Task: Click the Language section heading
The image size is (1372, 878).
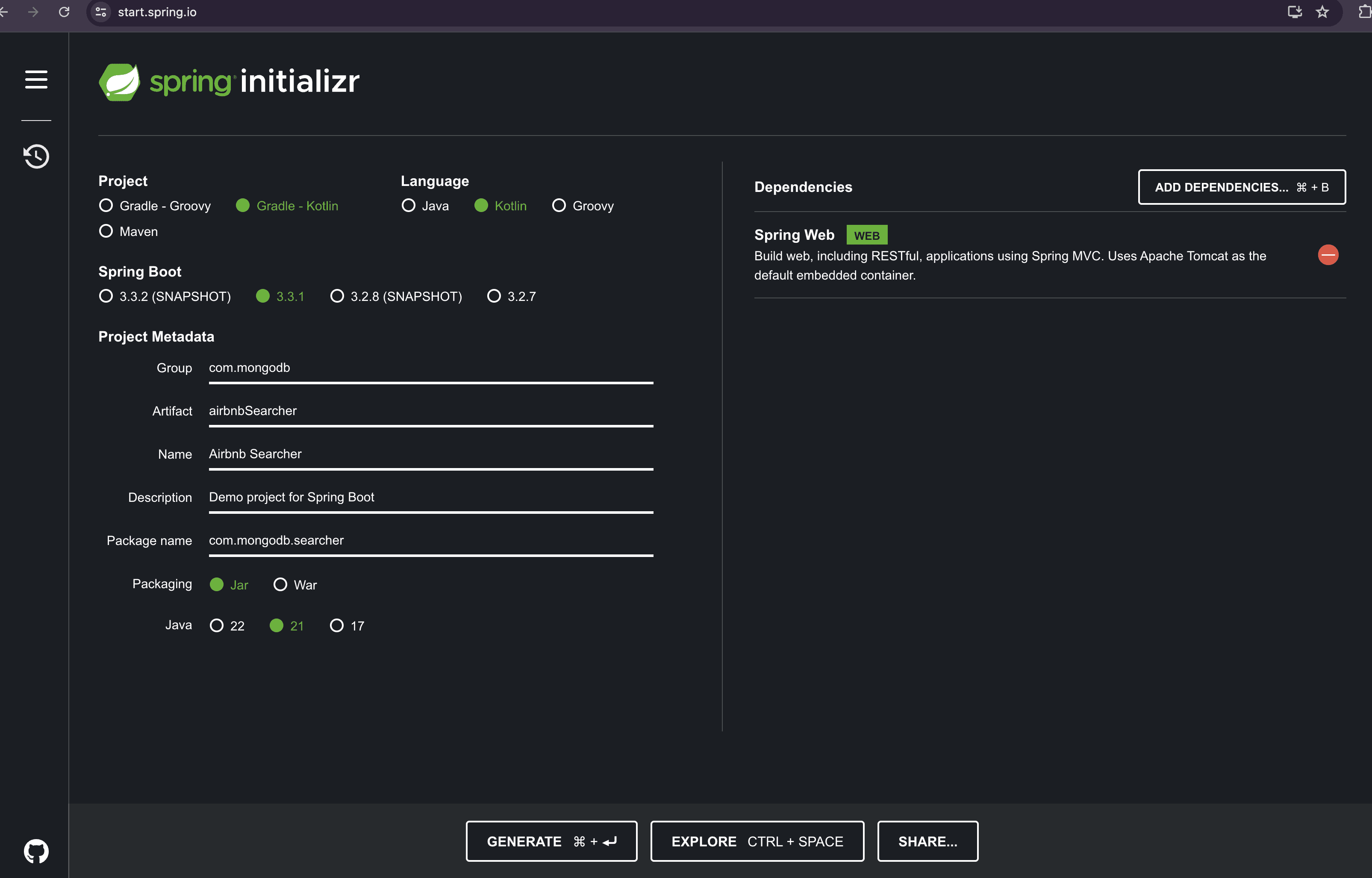Action: pyautogui.click(x=434, y=181)
